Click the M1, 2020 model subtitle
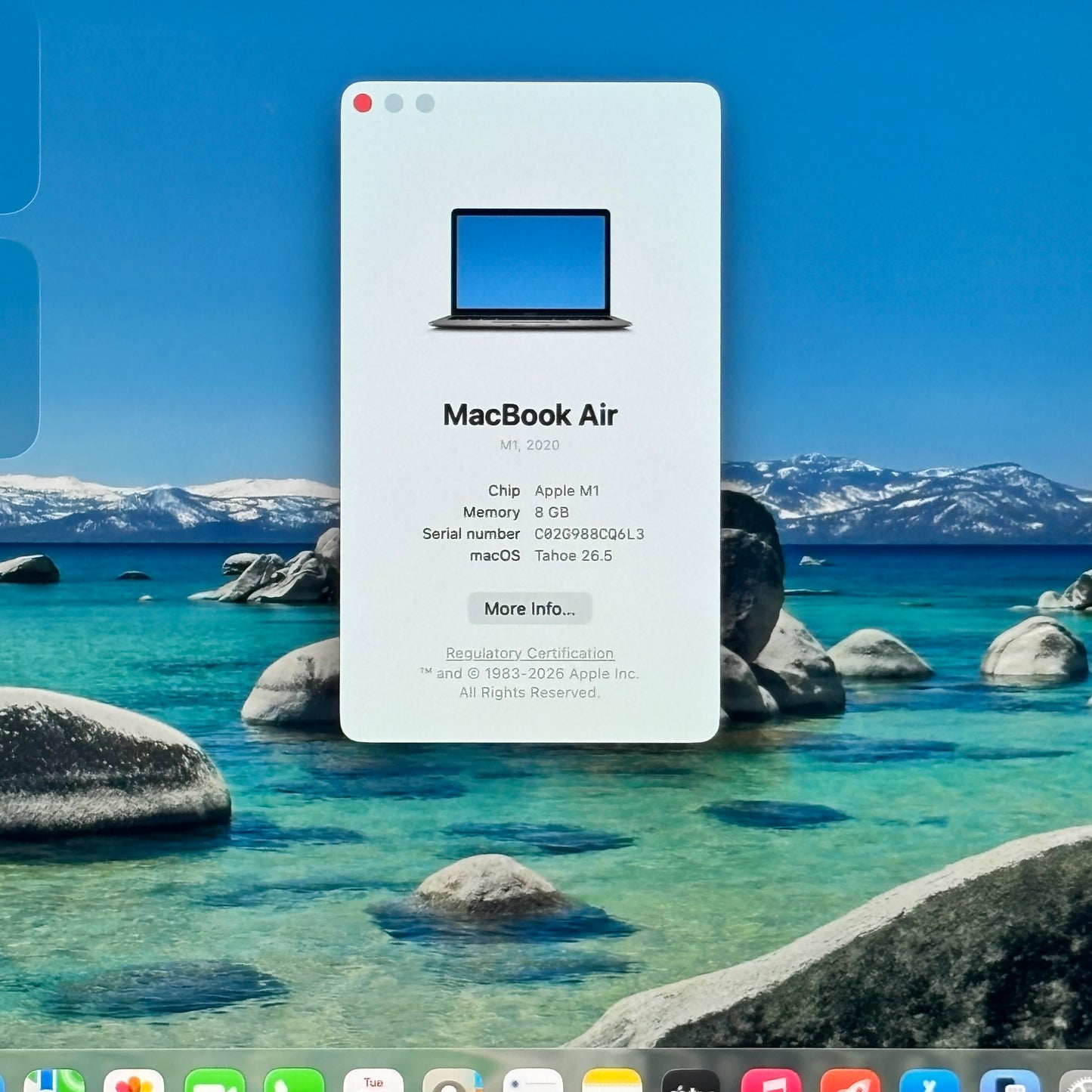This screenshot has height=1092, width=1092. tap(530, 445)
